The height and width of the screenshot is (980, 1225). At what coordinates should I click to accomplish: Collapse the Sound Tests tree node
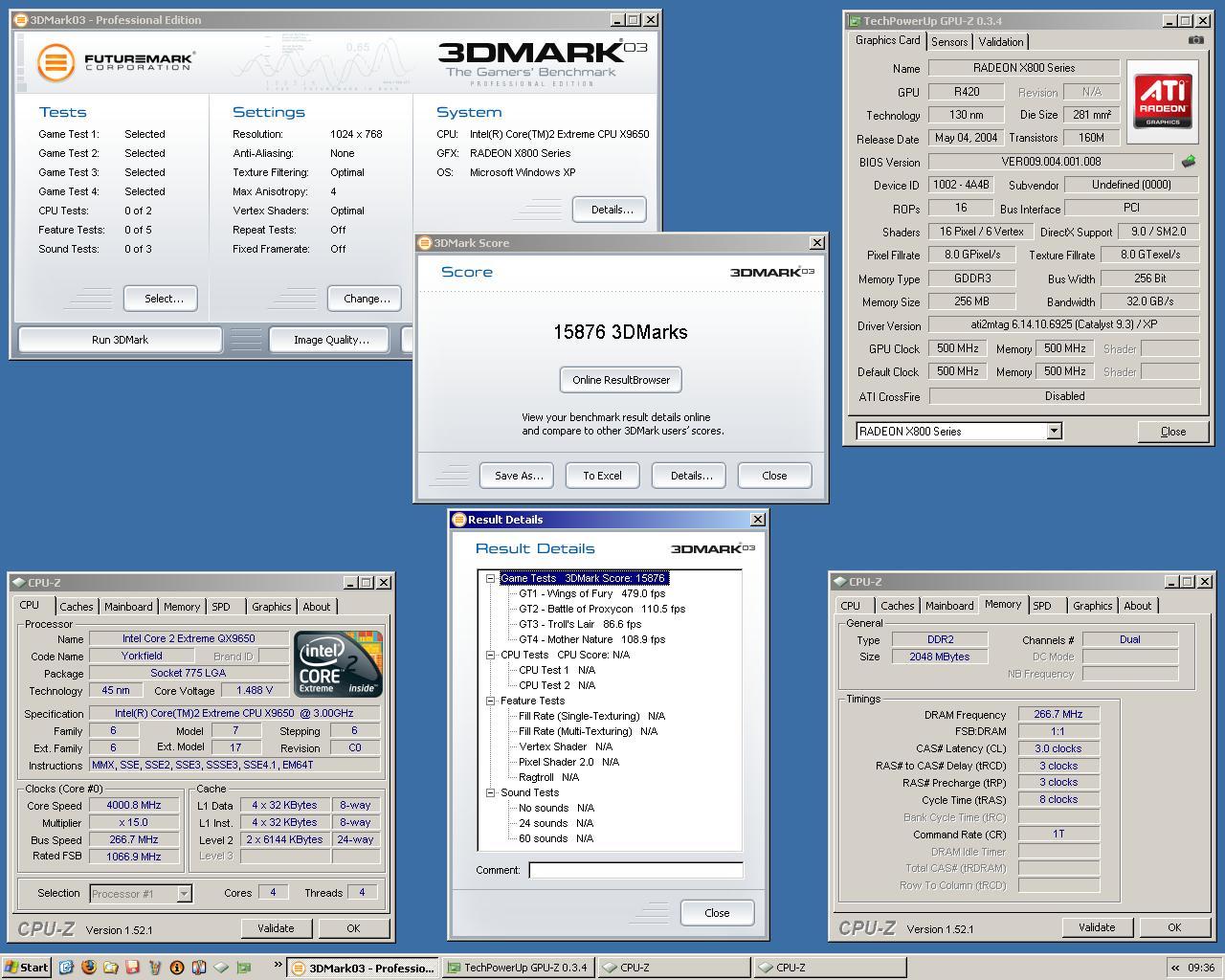pyautogui.click(x=490, y=792)
